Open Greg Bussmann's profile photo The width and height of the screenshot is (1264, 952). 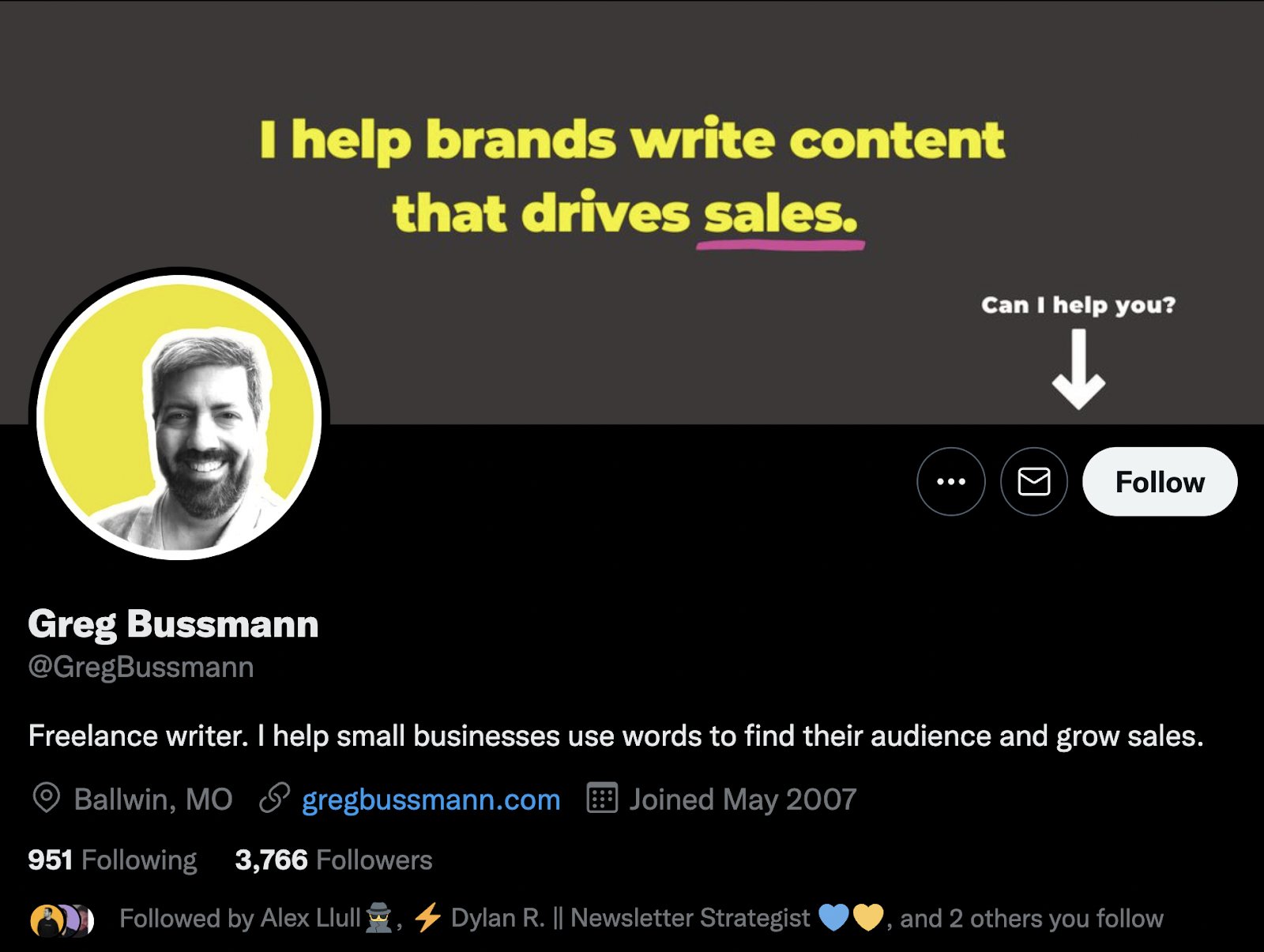point(179,417)
